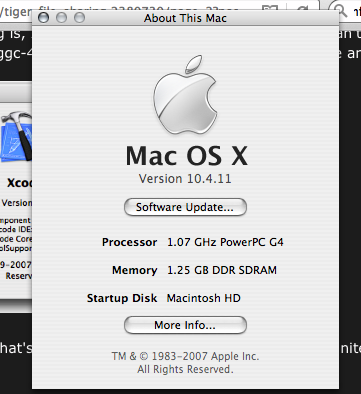The height and width of the screenshot is (394, 361).
Task: Click the zoom button of About This Mac
Action: [79, 17]
